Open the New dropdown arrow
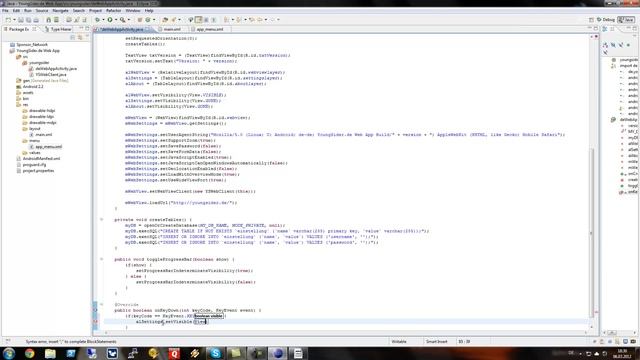The width and height of the screenshot is (640, 360). click(x=14, y=20)
